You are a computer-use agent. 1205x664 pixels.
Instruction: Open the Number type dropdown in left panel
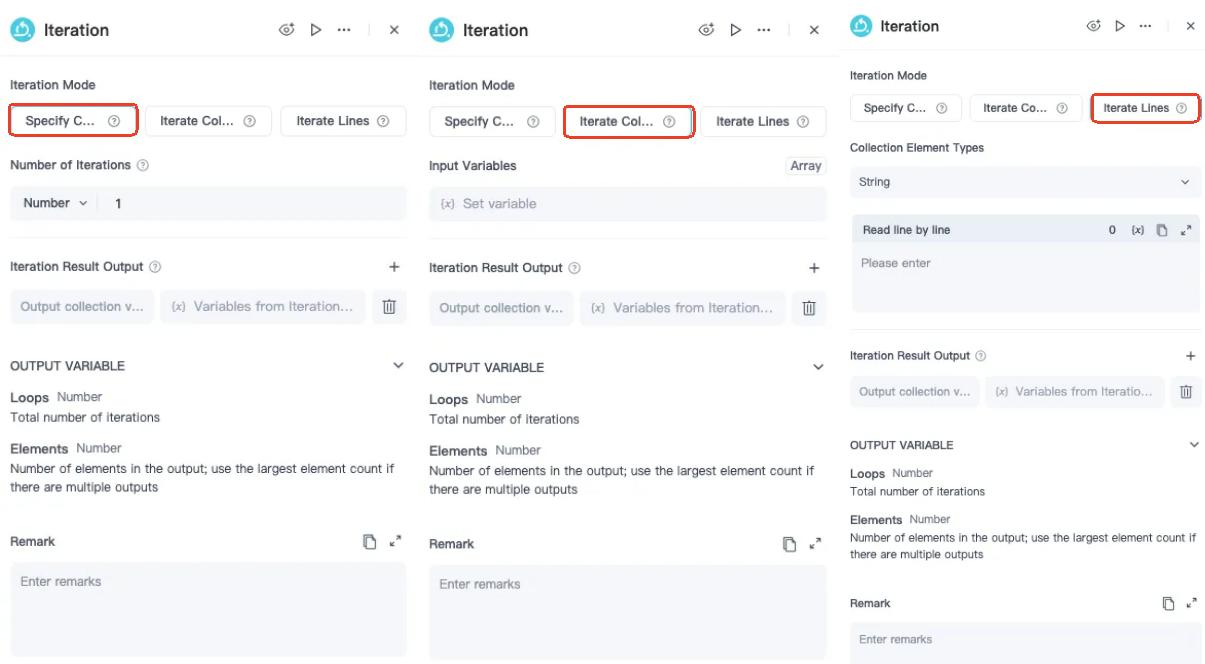[55, 203]
